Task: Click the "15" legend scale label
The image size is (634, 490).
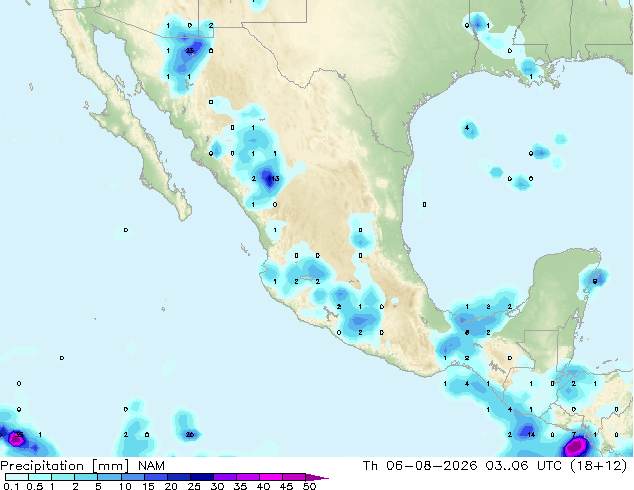Action: [148, 486]
